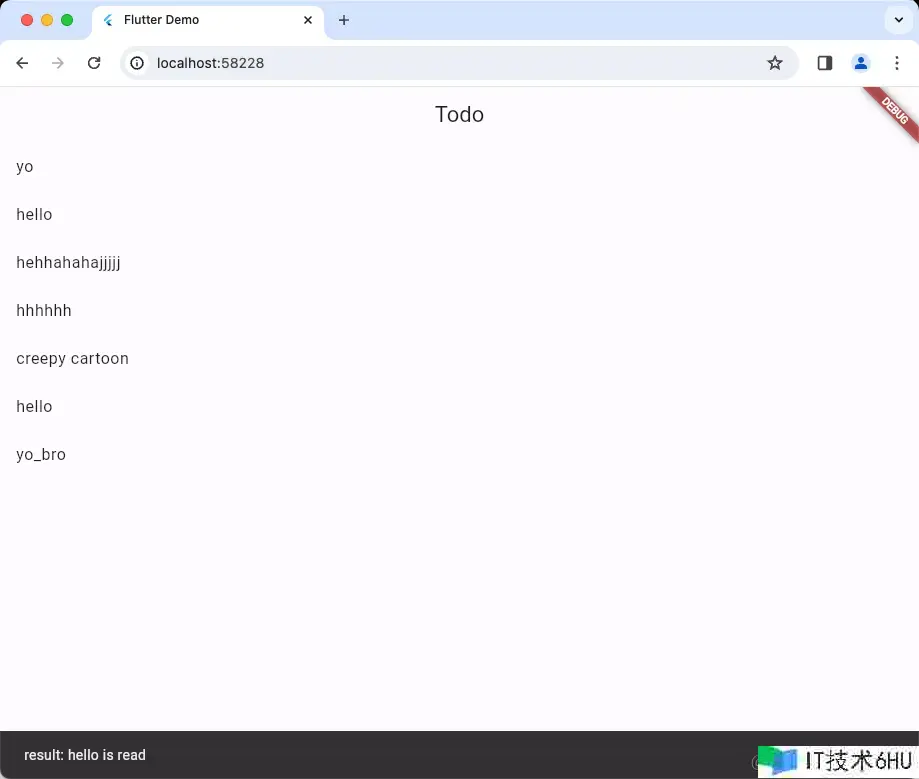Image resolution: width=919 pixels, height=779 pixels.
Task: Select the 'hhhhhh' todo item
Action: [459, 311]
